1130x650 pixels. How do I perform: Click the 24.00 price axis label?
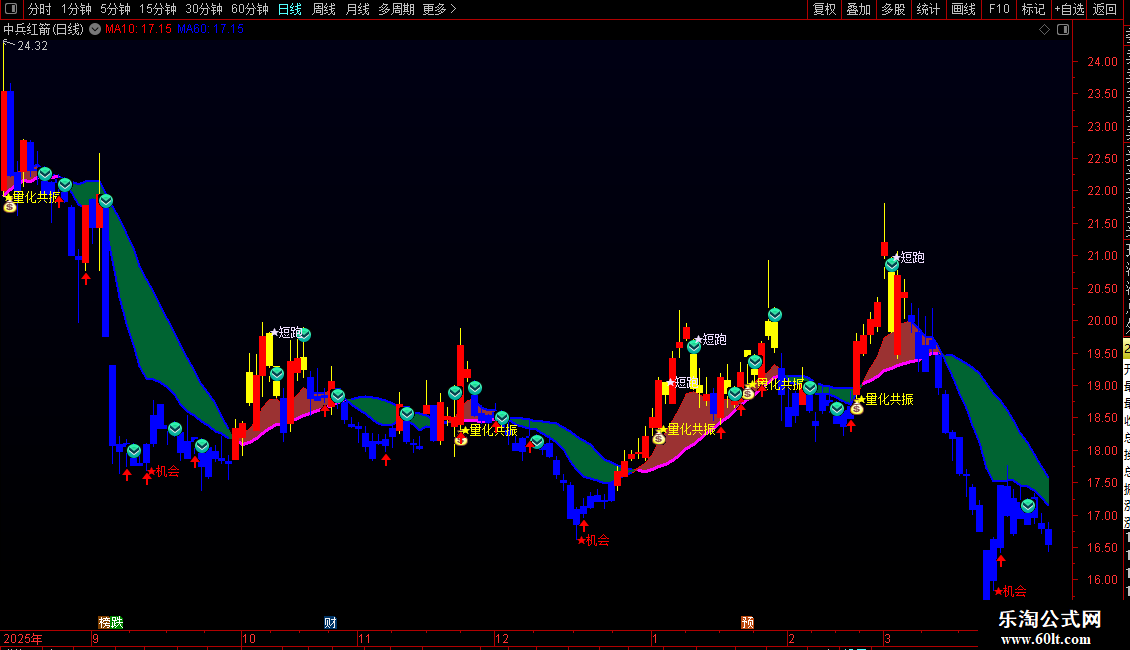click(x=1103, y=62)
